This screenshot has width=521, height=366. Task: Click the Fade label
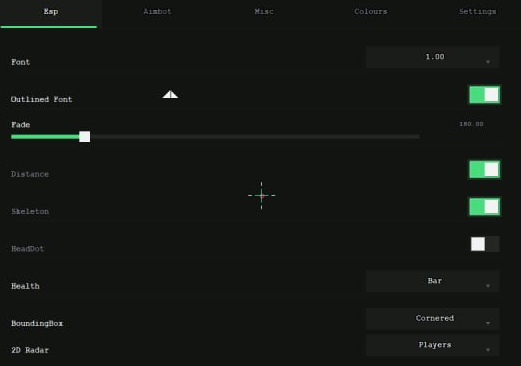tap(20, 125)
